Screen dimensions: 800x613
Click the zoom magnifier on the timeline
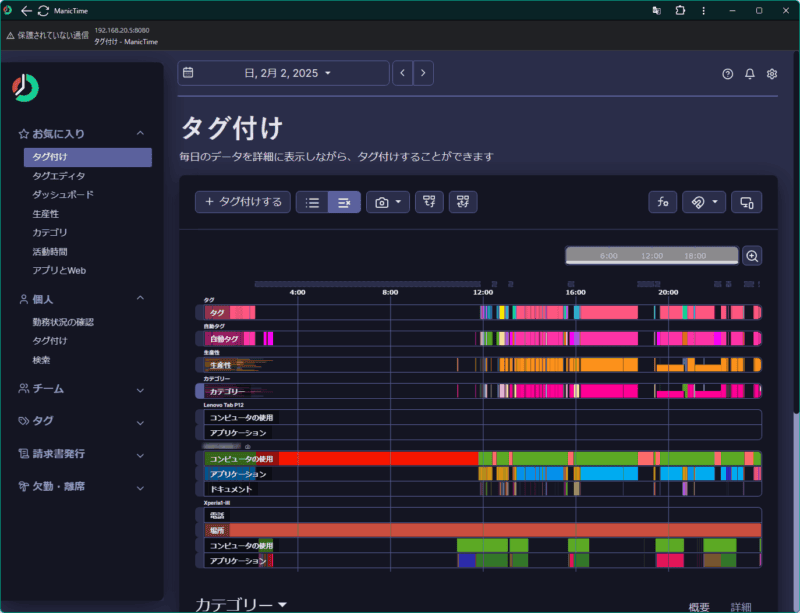tap(752, 256)
